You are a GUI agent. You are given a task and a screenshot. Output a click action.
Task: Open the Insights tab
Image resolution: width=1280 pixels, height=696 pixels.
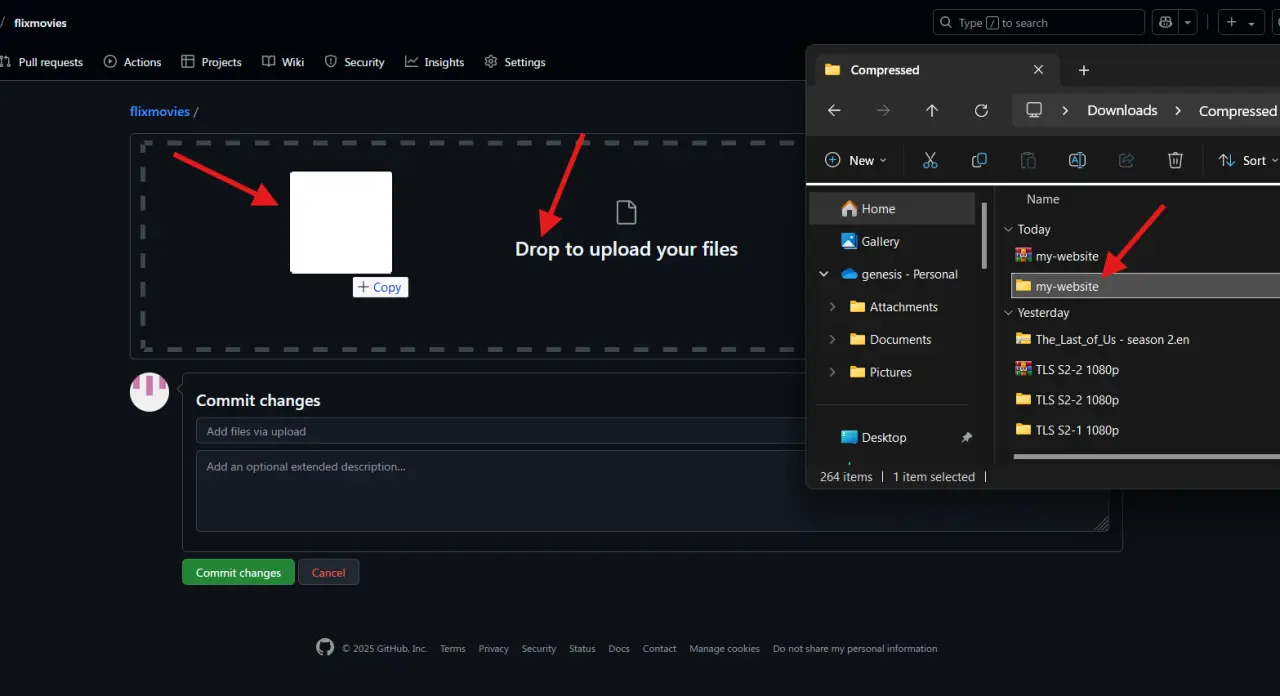pos(434,62)
